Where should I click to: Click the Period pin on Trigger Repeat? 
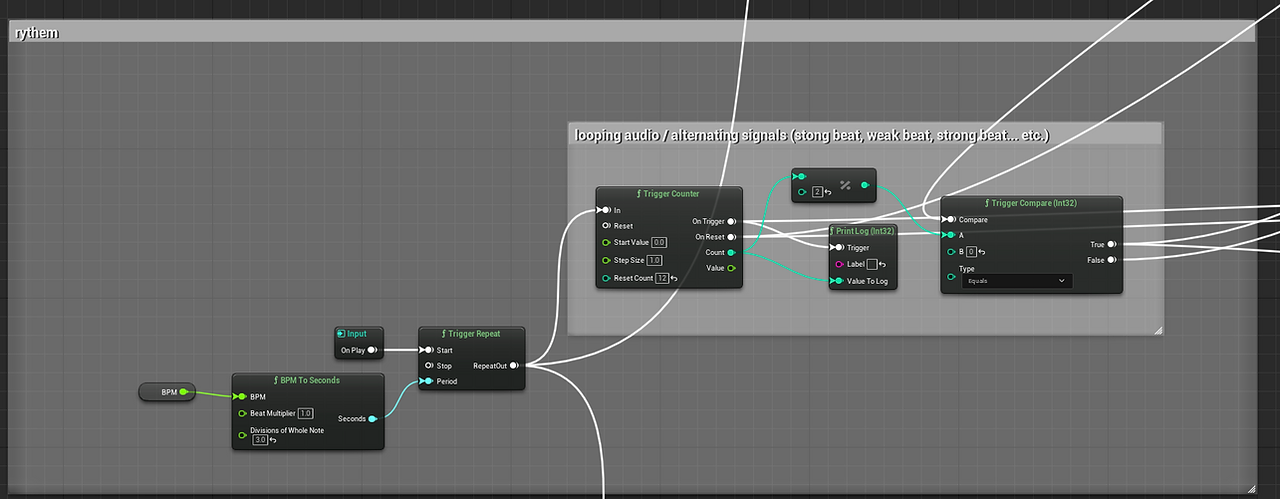[428, 382]
